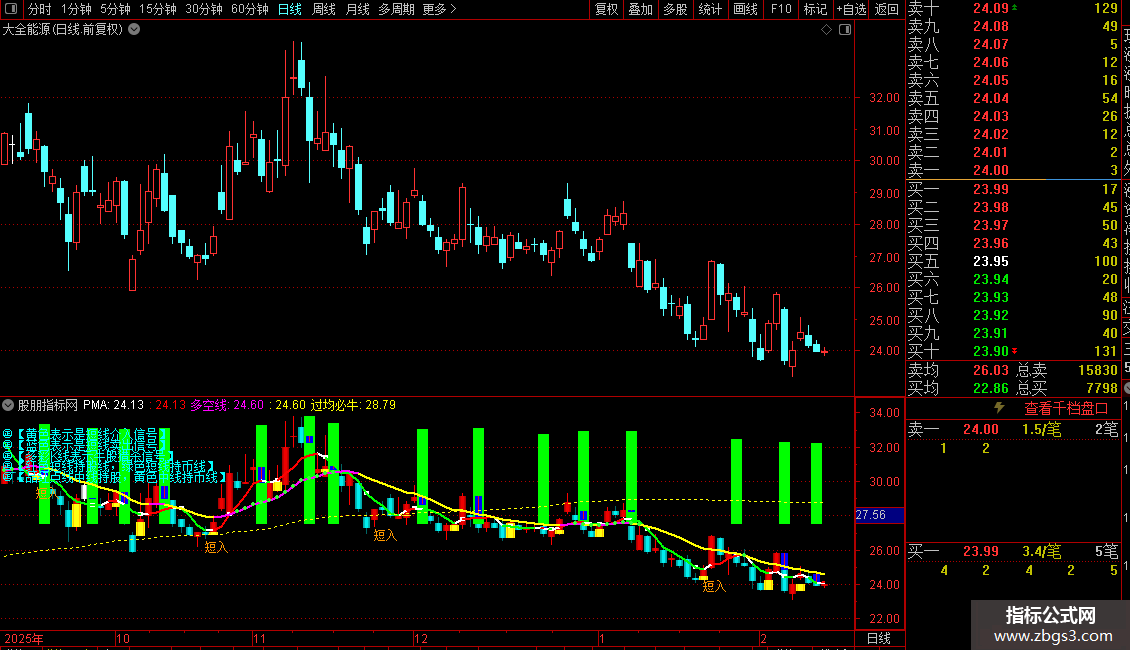Select the 60分钟 period tab
The width and height of the screenshot is (1130, 650).
coord(249,9)
